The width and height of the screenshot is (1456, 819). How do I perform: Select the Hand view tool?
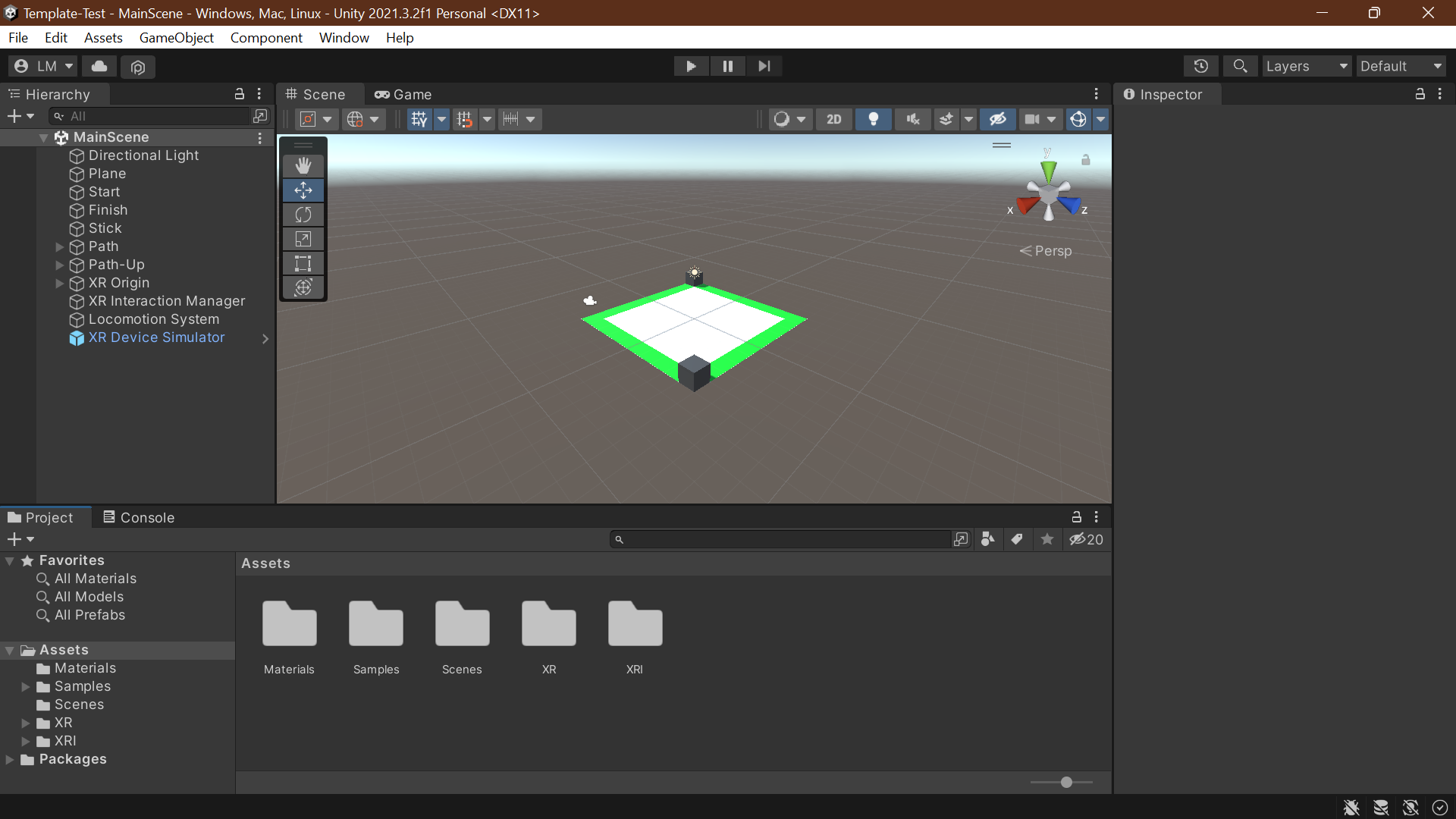pyautogui.click(x=303, y=165)
